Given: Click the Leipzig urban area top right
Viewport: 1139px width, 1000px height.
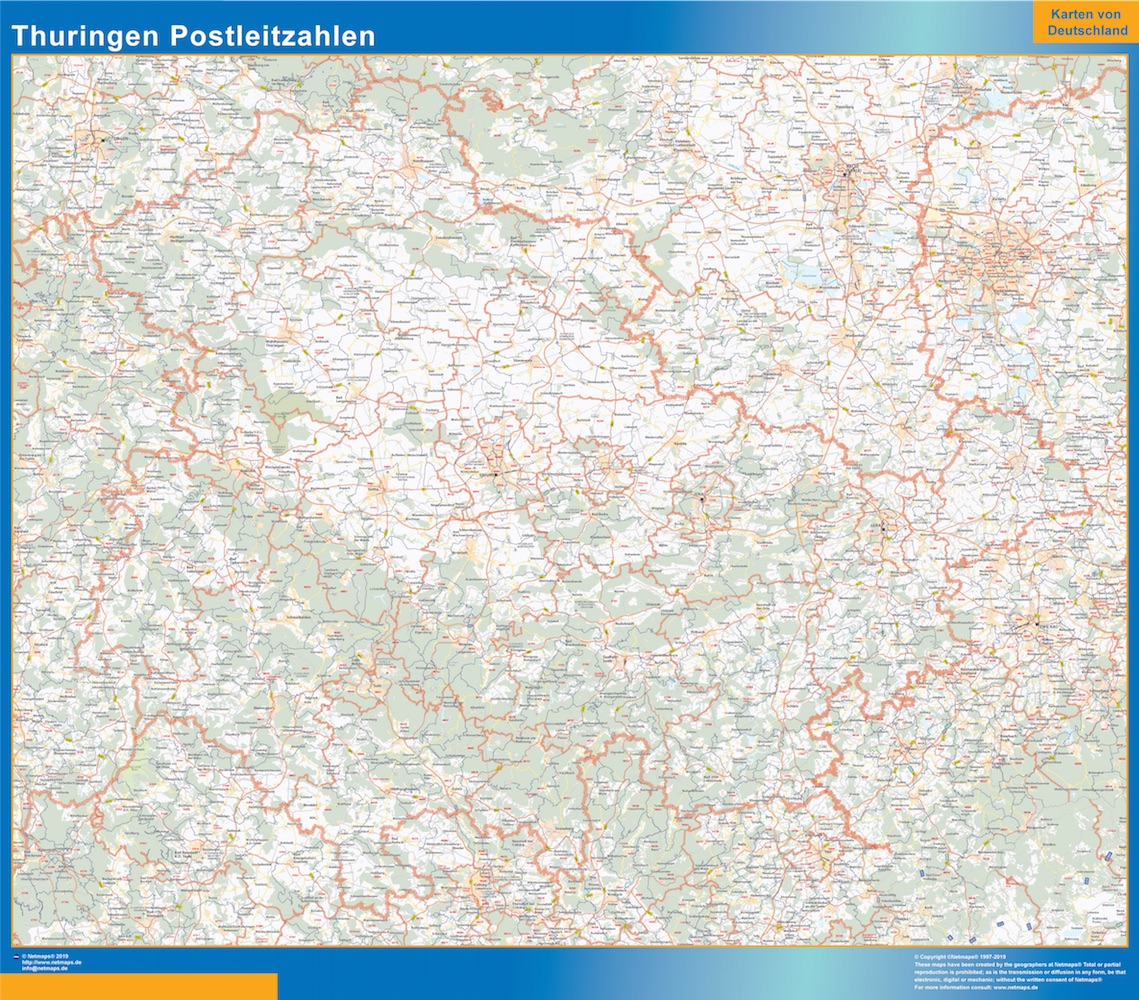Looking at the screenshot, I should point(1000,256).
